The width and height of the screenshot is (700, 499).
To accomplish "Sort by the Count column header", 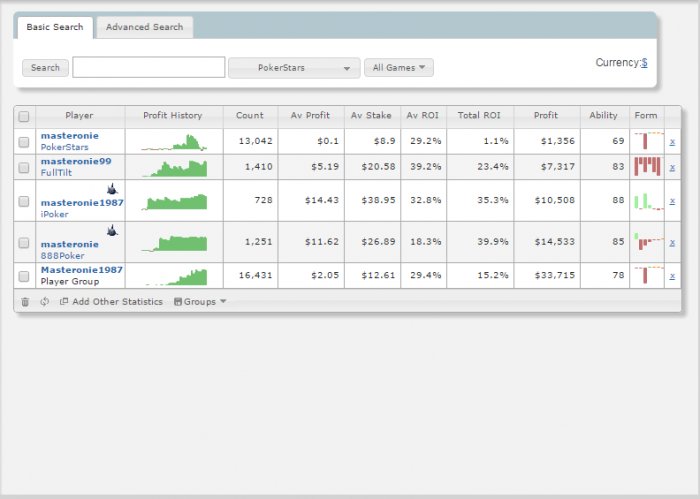I will point(250,116).
